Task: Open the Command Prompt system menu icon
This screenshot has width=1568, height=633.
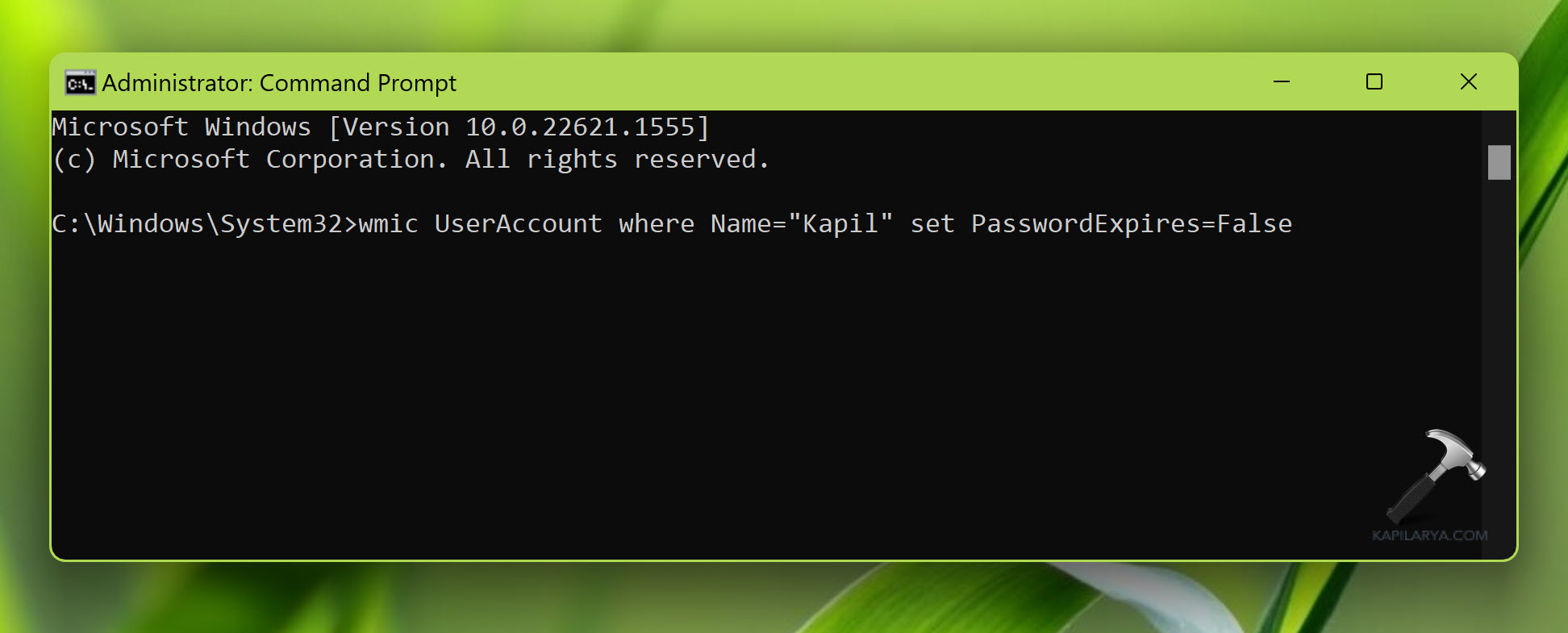Action: click(80, 83)
